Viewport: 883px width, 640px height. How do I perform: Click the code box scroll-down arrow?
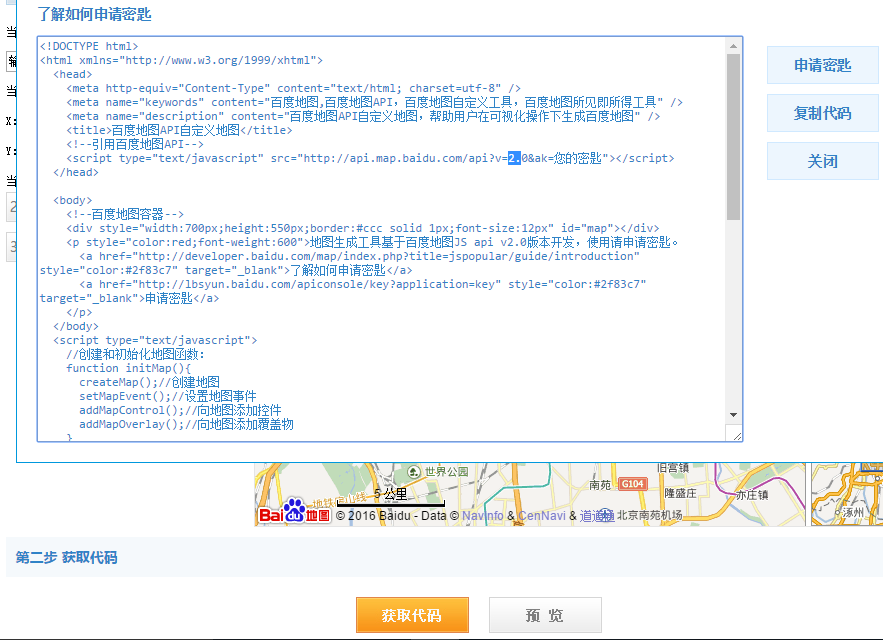coord(733,415)
